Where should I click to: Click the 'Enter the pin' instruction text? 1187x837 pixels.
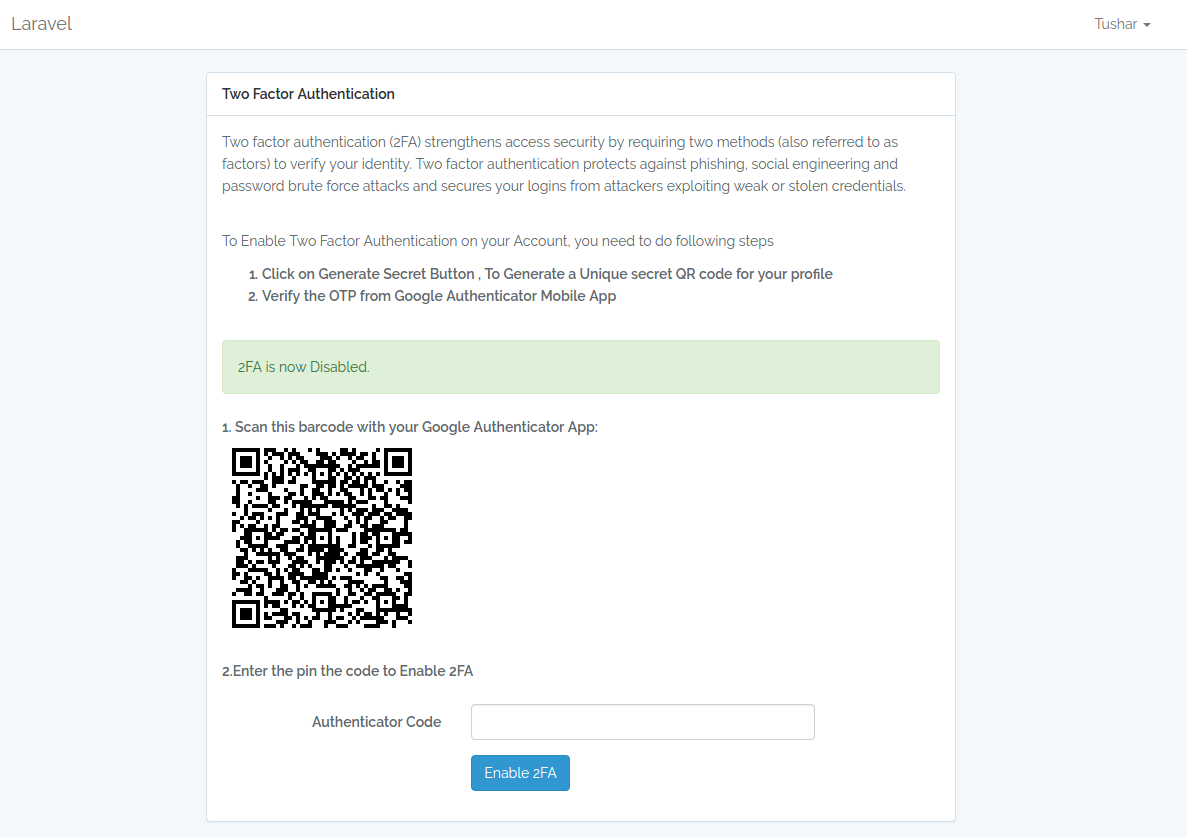347,671
